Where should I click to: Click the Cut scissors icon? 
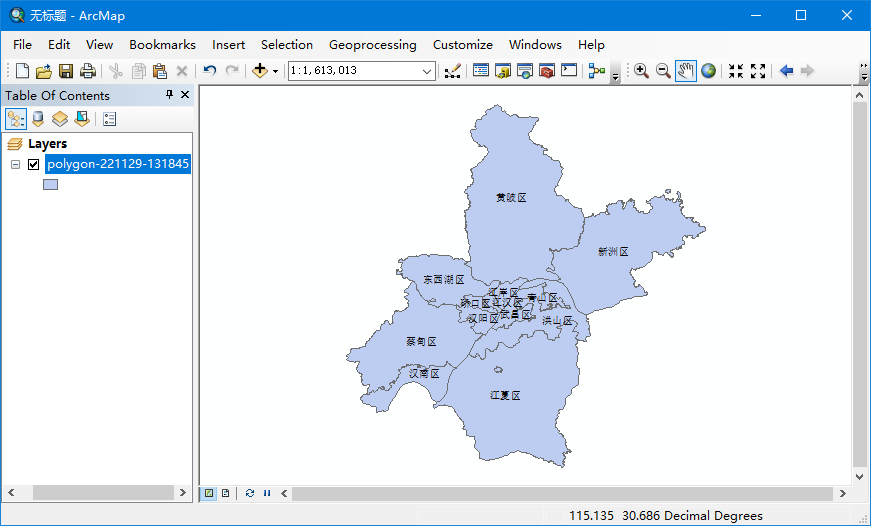pyautogui.click(x=116, y=71)
